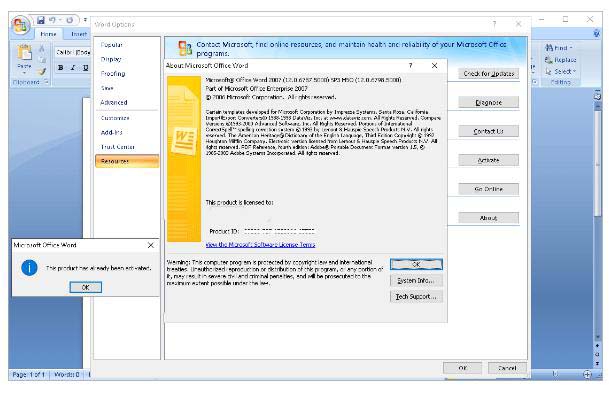The image size is (612, 405).
Task: Click the Select Browse Object button on scrollbar
Action: [x=597, y=354]
